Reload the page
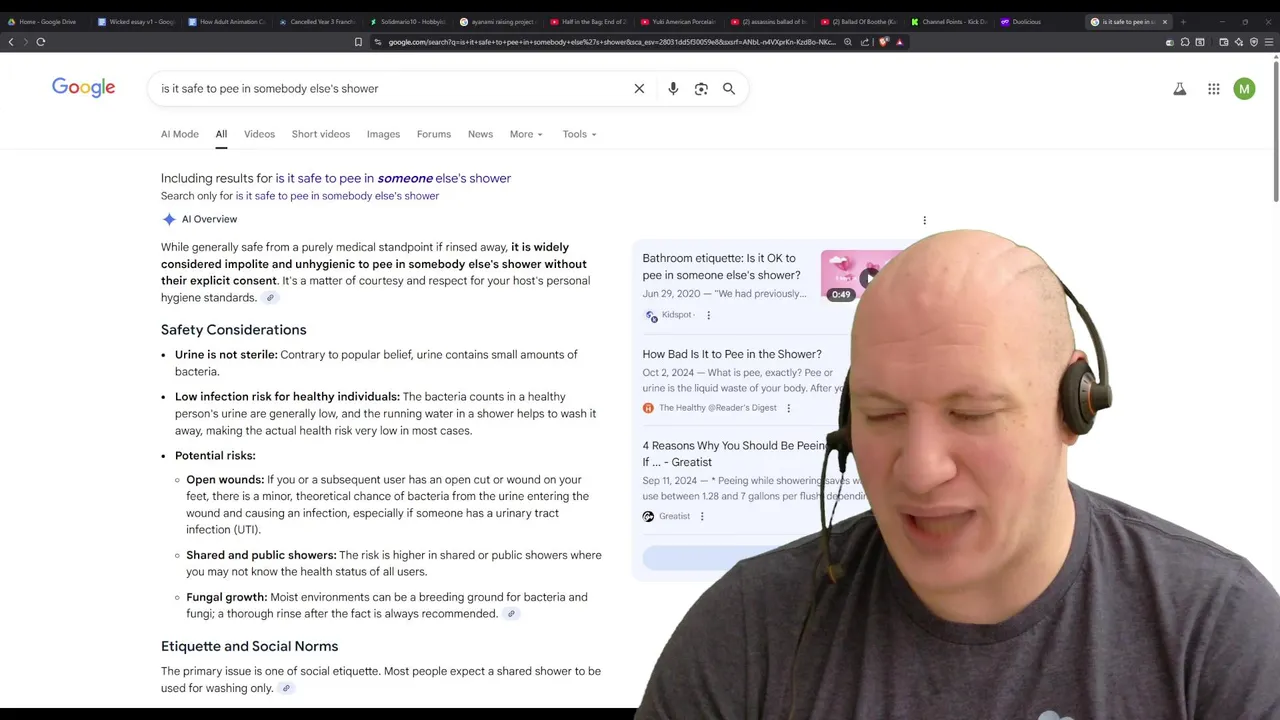 tap(41, 42)
